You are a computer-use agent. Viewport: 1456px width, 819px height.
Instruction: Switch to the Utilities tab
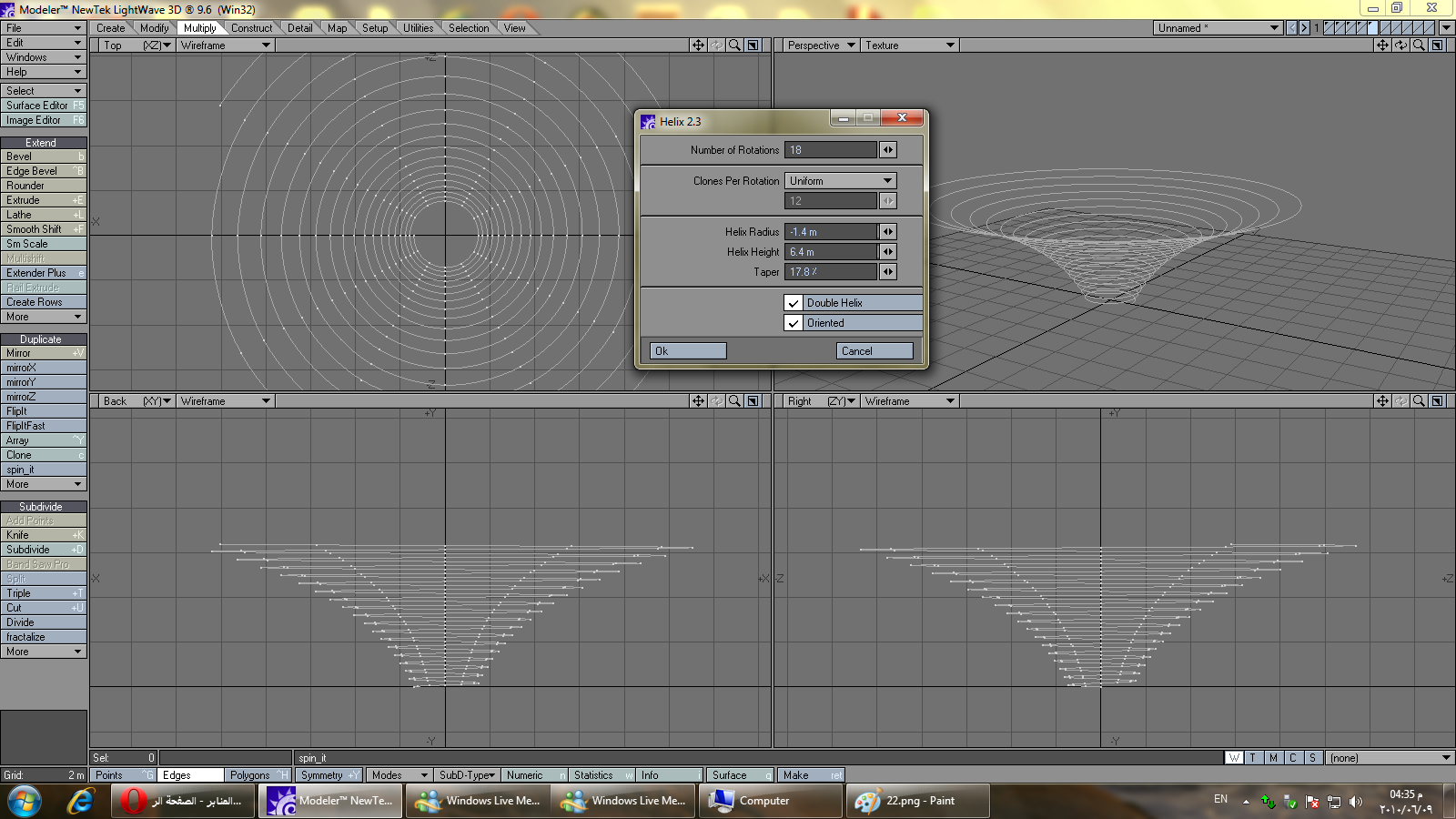[x=418, y=28]
